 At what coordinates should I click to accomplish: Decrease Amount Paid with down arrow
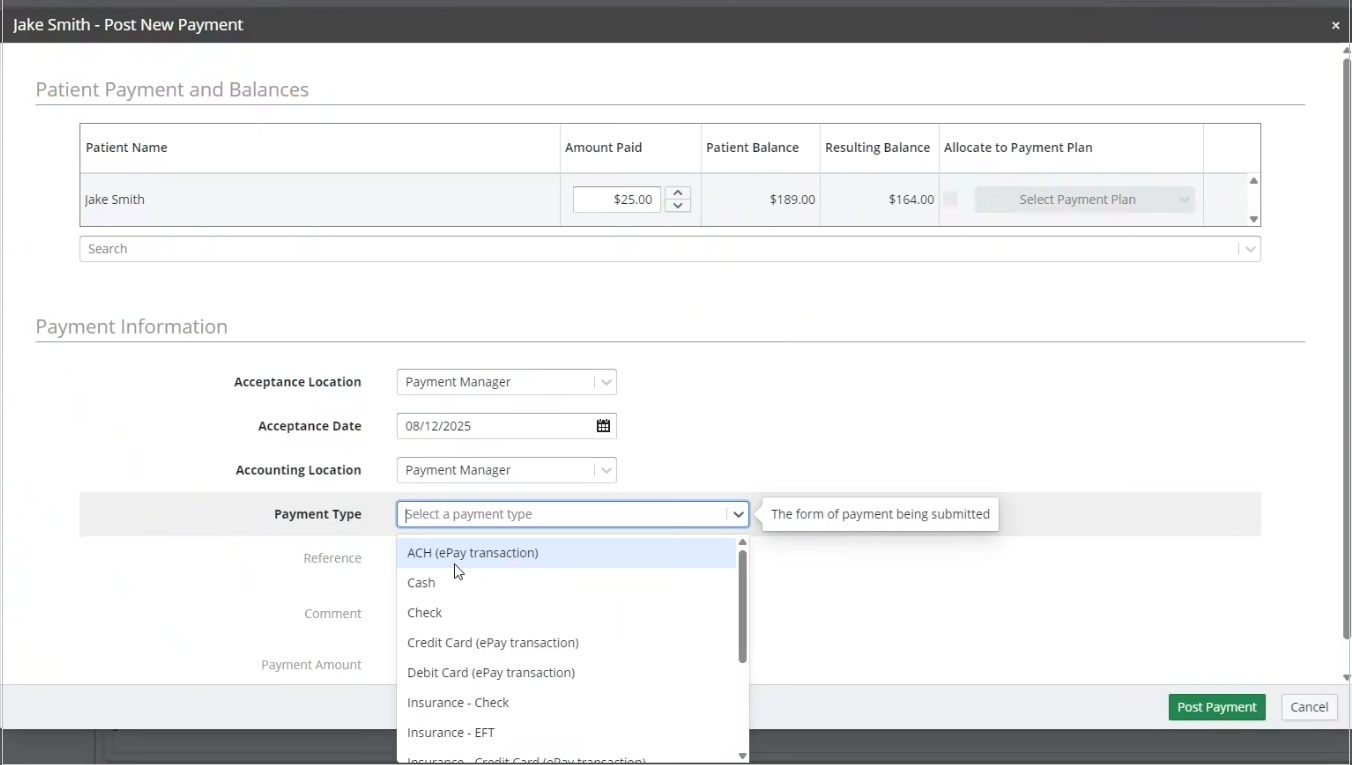(678, 206)
